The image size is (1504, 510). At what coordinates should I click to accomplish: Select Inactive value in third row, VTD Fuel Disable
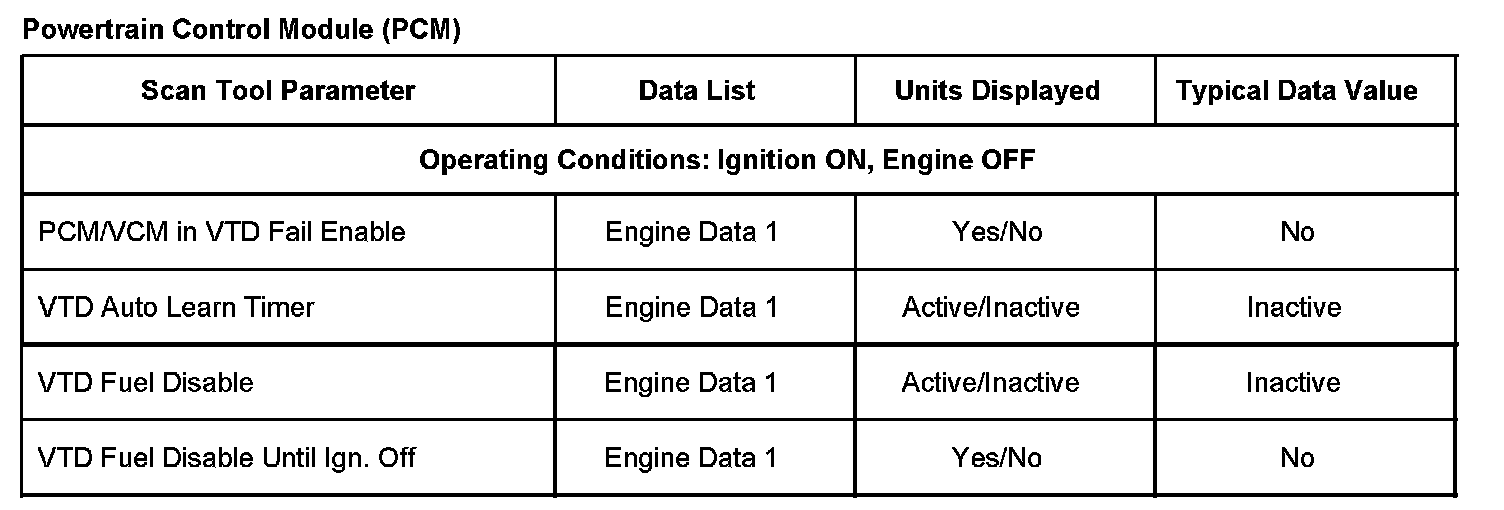click(x=1293, y=383)
